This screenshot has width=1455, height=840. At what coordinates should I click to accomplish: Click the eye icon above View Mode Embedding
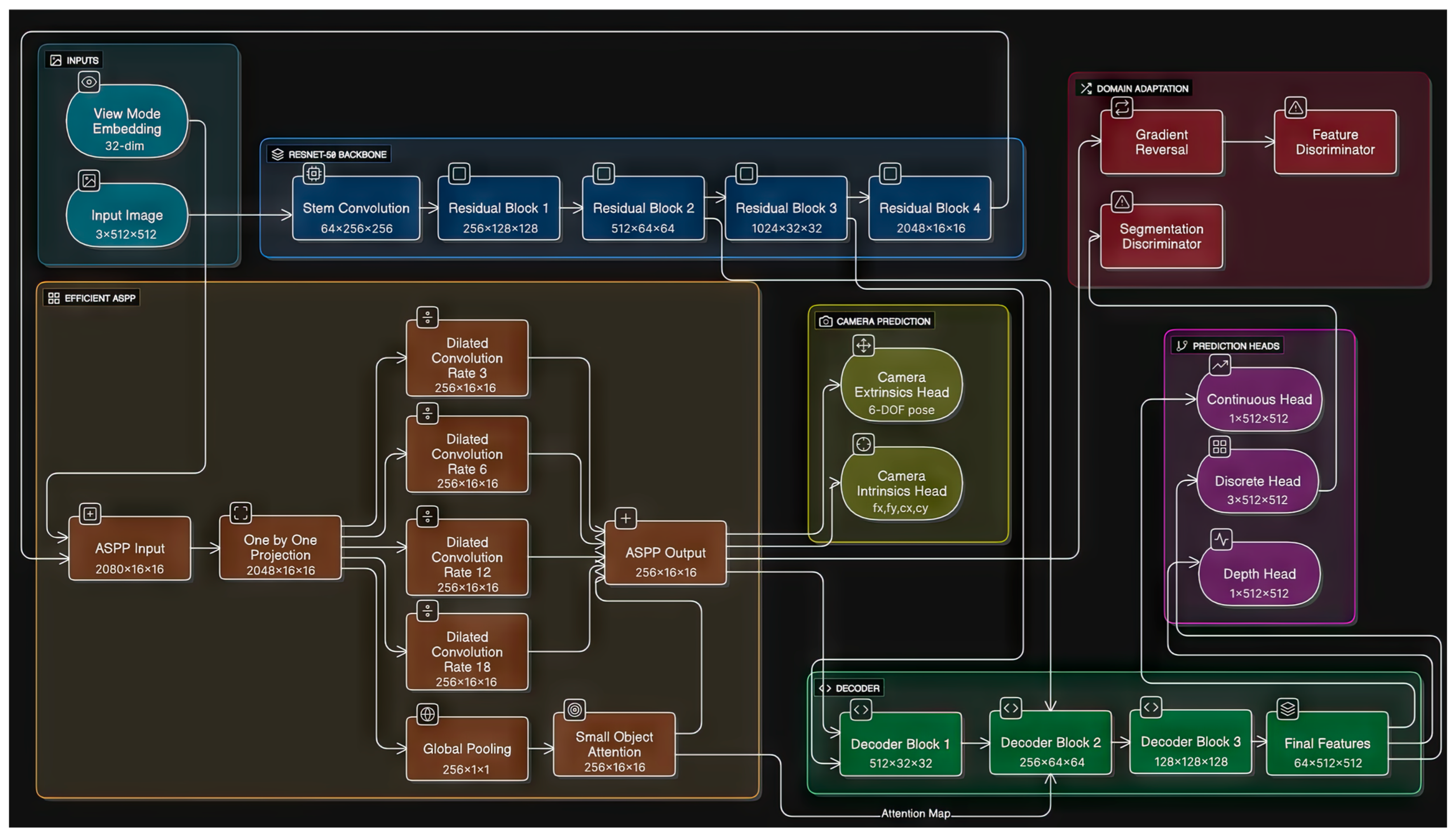click(89, 82)
